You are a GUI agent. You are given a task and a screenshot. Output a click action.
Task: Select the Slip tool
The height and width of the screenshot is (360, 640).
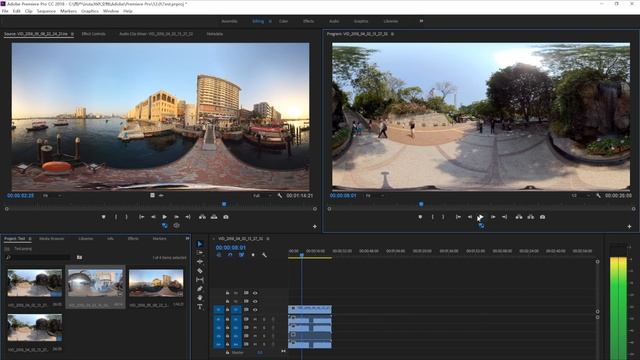200,280
